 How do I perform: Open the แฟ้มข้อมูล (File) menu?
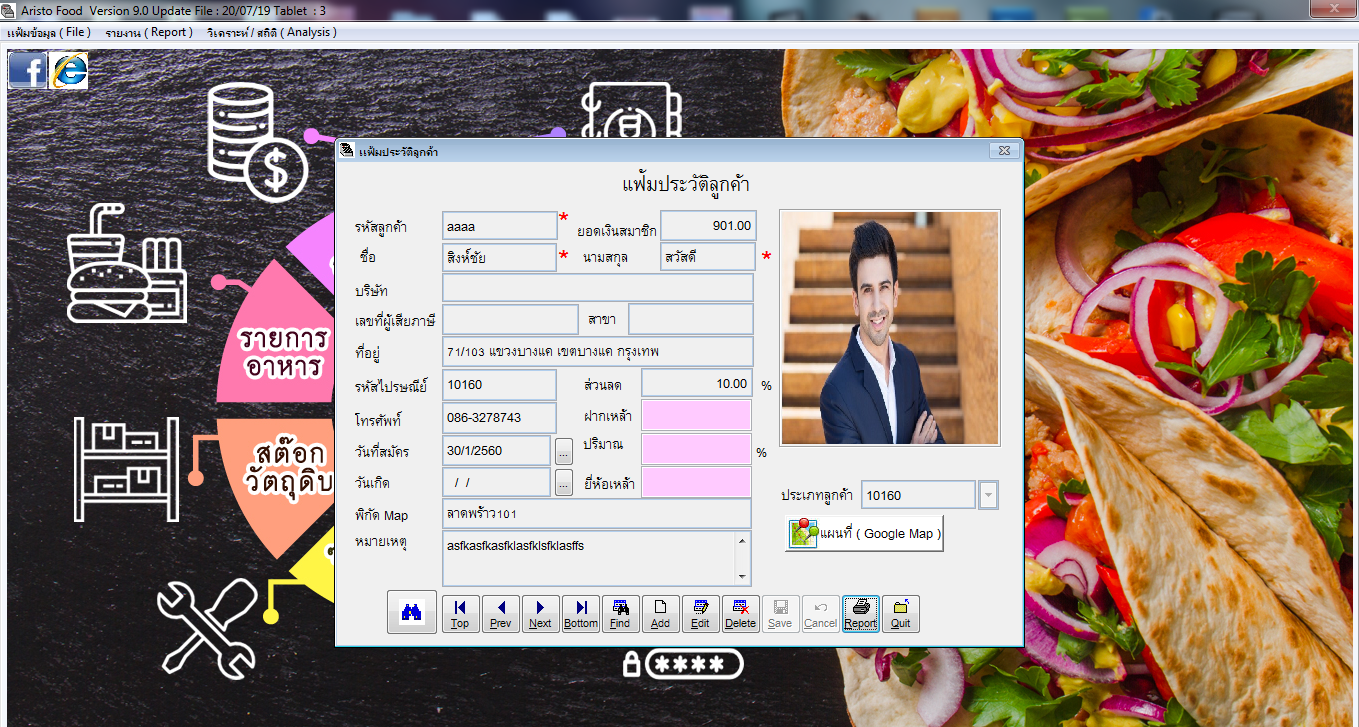[x=49, y=32]
